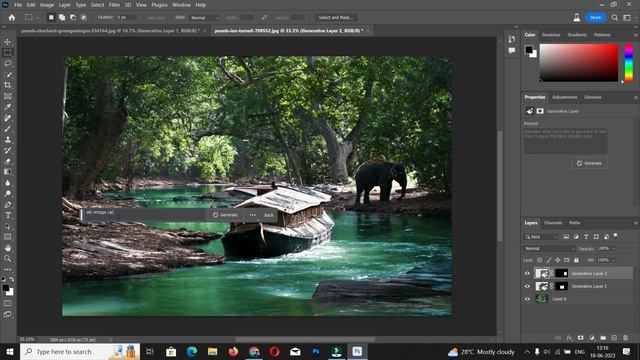Screen dimensions: 640x360
Task: Open the Comments panel icon
Action: (511, 51)
